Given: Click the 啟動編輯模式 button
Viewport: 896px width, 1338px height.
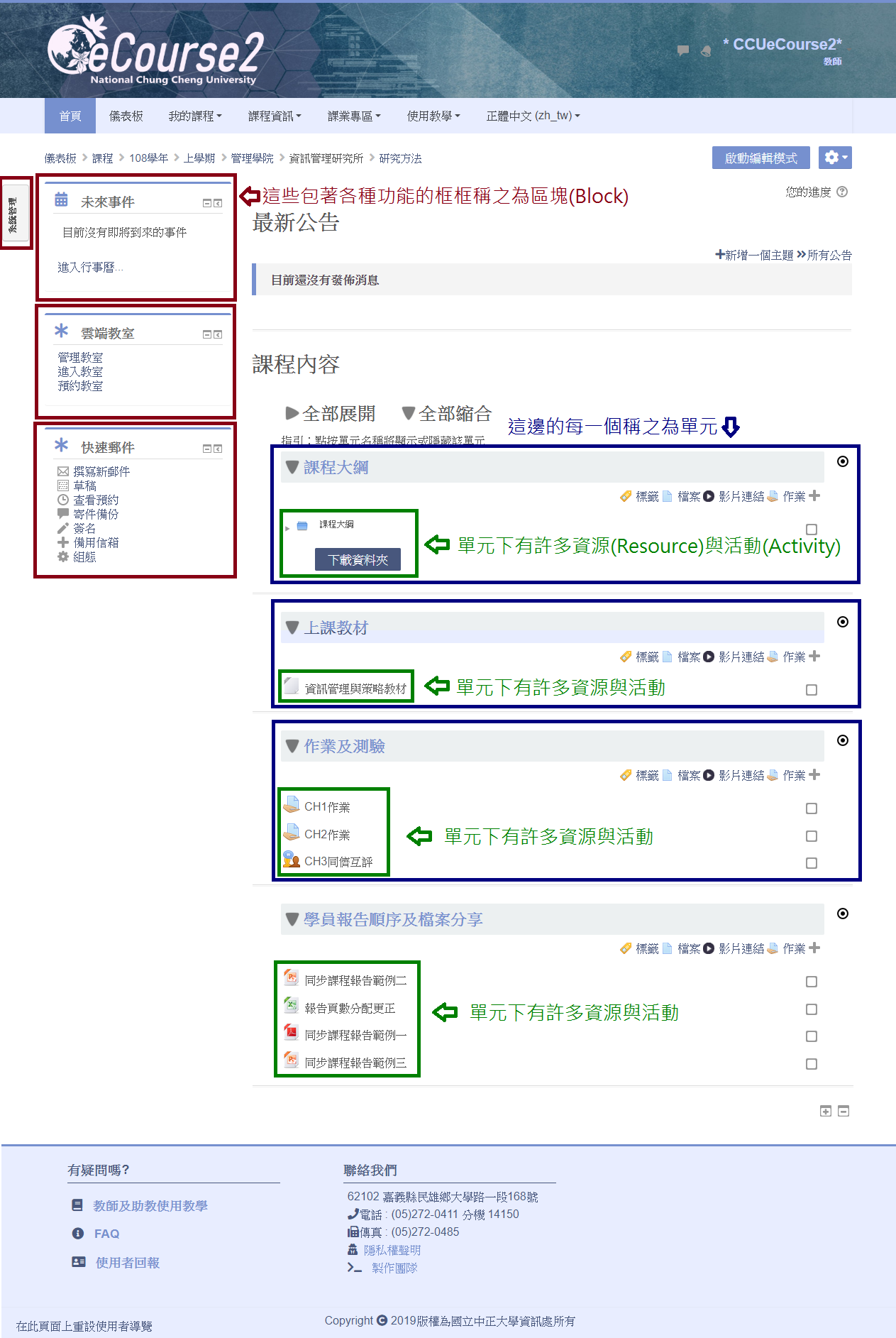Looking at the screenshot, I should coord(761,158).
